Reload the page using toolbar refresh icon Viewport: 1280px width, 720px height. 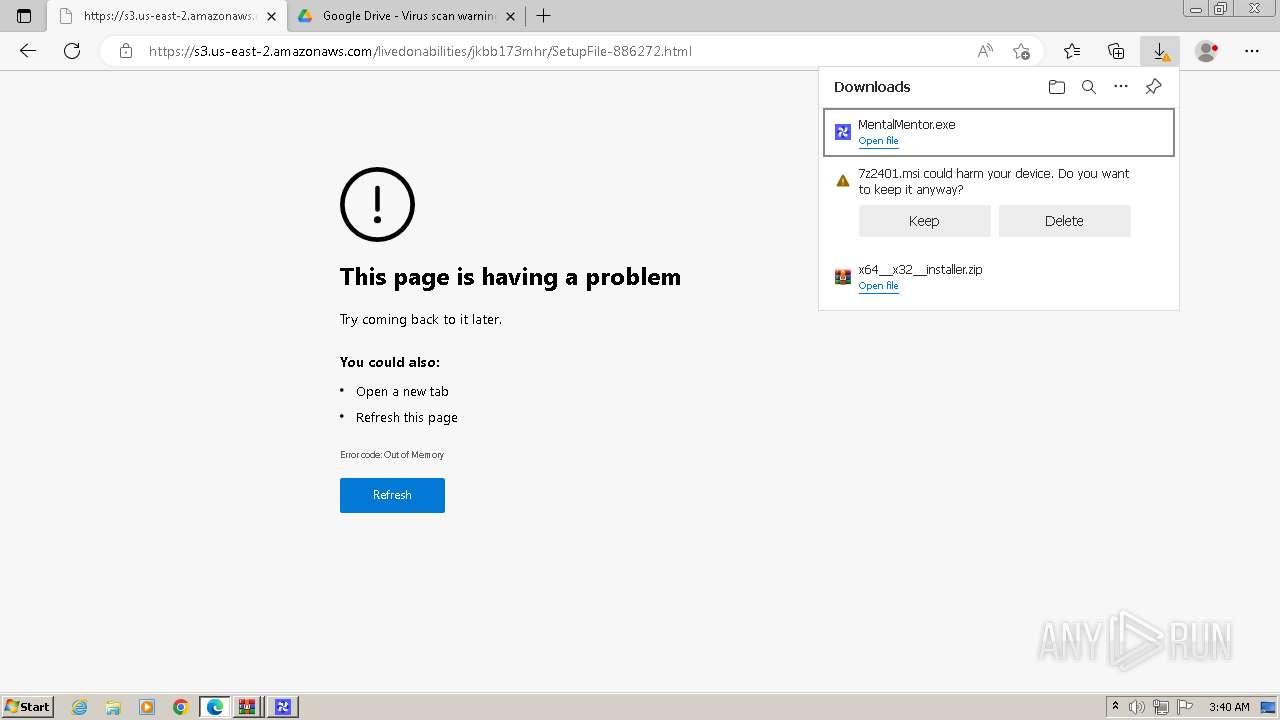(72, 51)
